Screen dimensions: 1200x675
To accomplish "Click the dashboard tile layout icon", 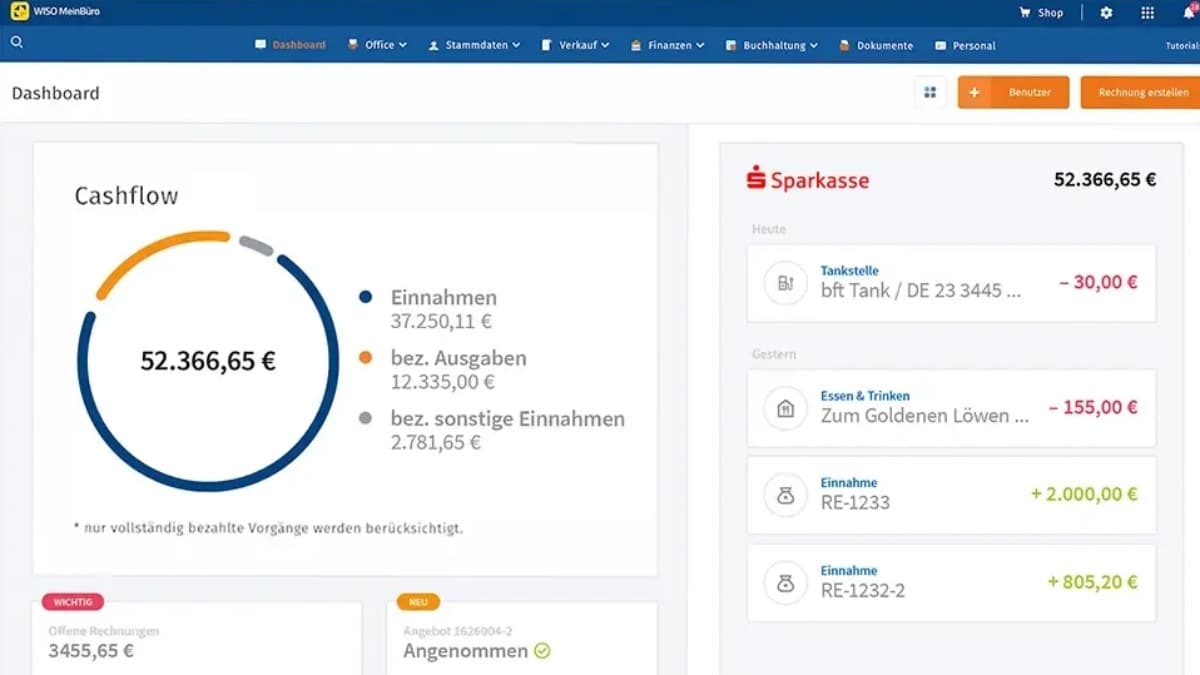I will click(930, 93).
